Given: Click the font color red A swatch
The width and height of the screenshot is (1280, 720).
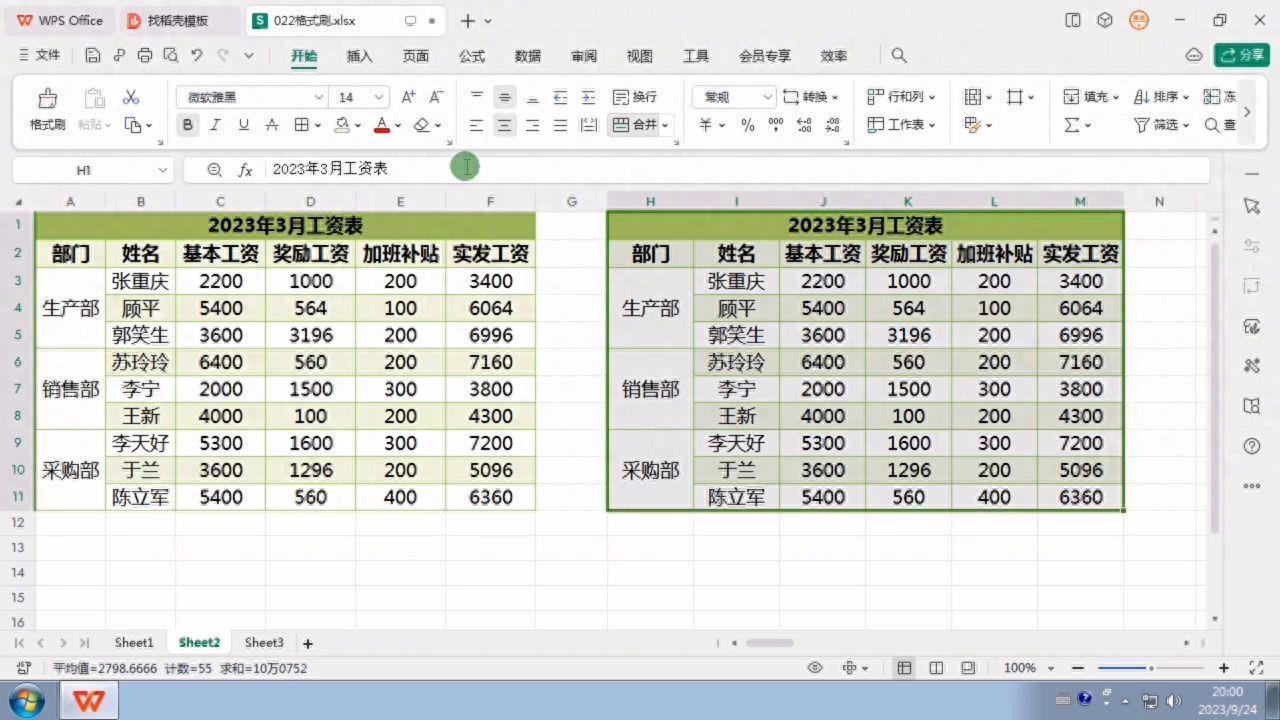Looking at the screenshot, I should [x=381, y=125].
